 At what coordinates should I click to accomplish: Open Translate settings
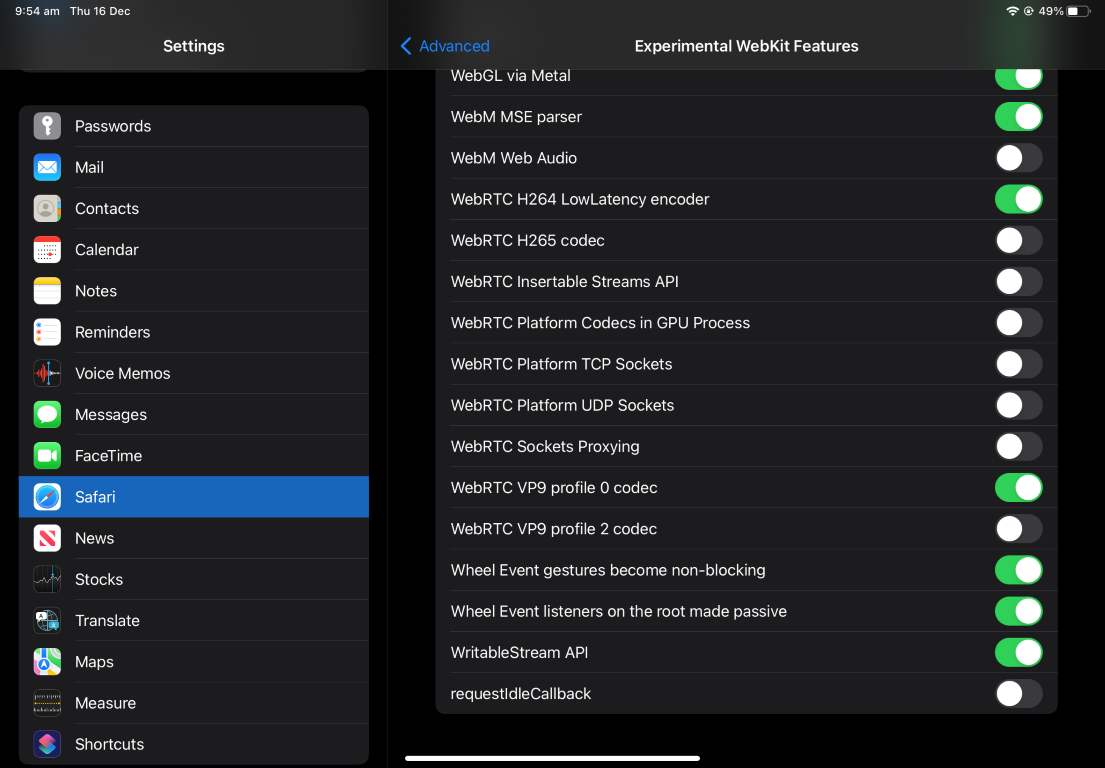coord(194,621)
